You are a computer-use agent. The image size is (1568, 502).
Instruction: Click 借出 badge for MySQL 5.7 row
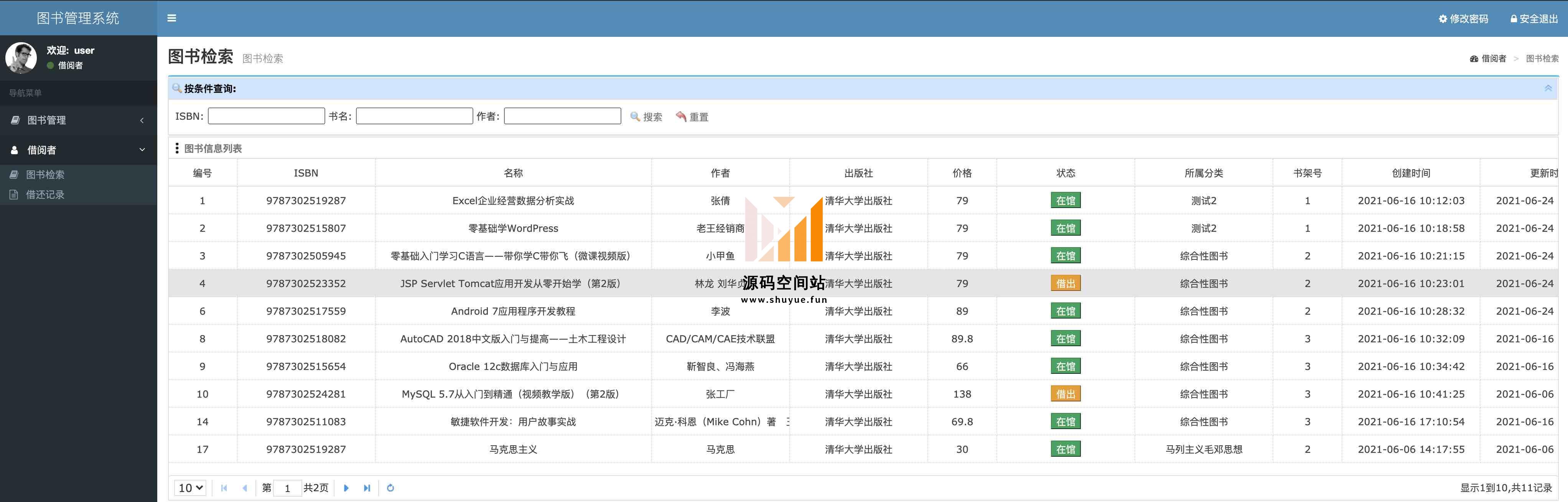[x=1066, y=394]
